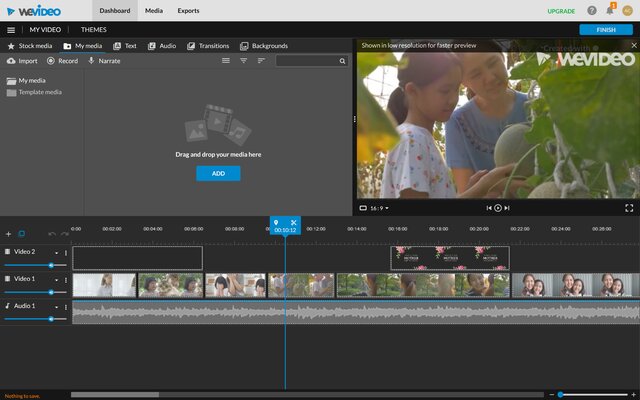Image resolution: width=640 pixels, height=400 pixels.
Task: Click the undo arrow
Action: click(x=52, y=234)
